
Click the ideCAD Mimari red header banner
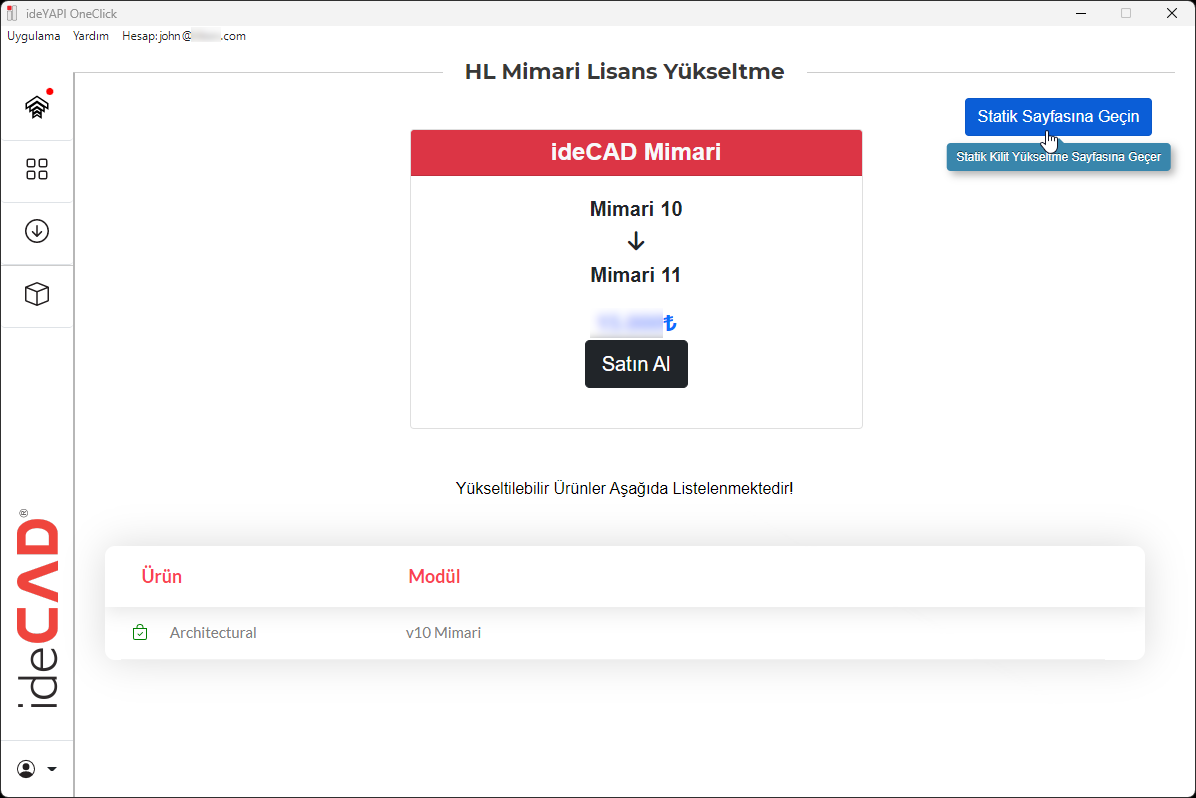pos(636,152)
